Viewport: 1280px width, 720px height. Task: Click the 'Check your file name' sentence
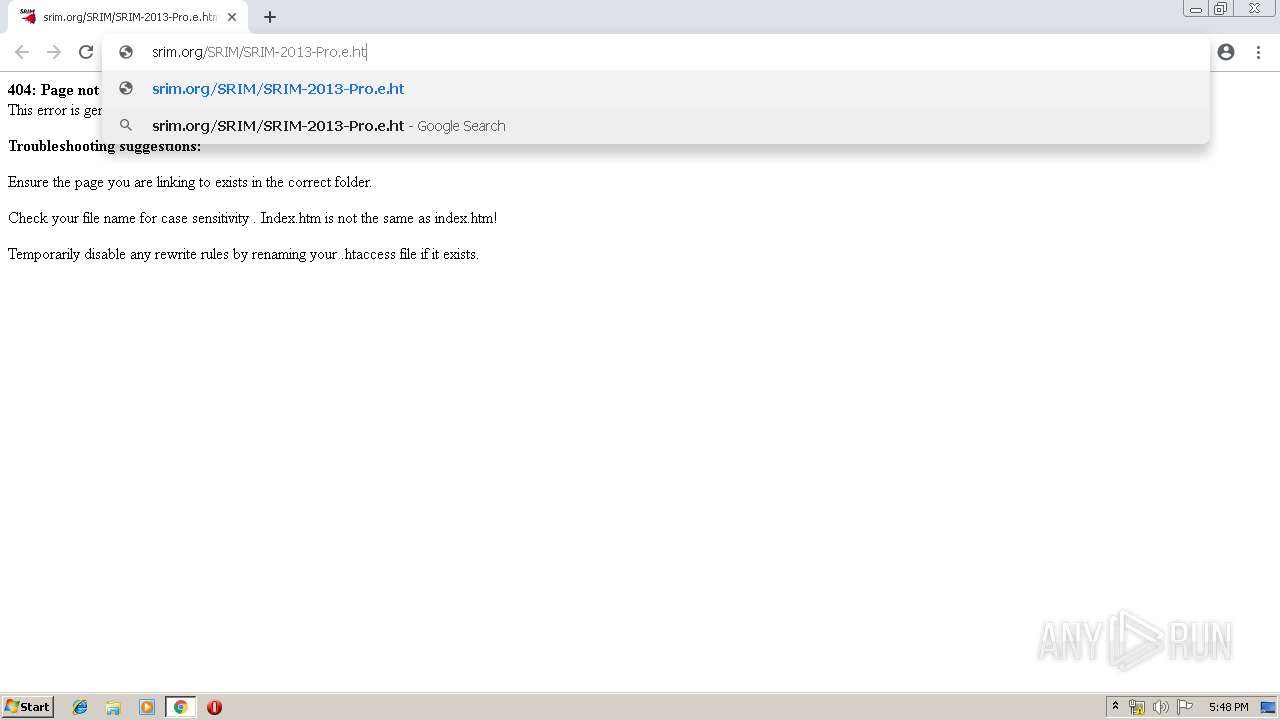(252, 218)
